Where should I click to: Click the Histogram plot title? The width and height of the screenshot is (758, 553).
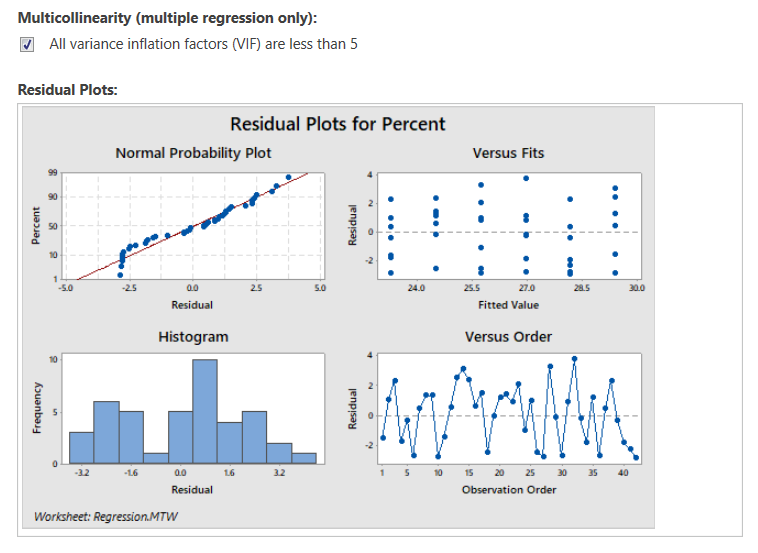pos(193,337)
